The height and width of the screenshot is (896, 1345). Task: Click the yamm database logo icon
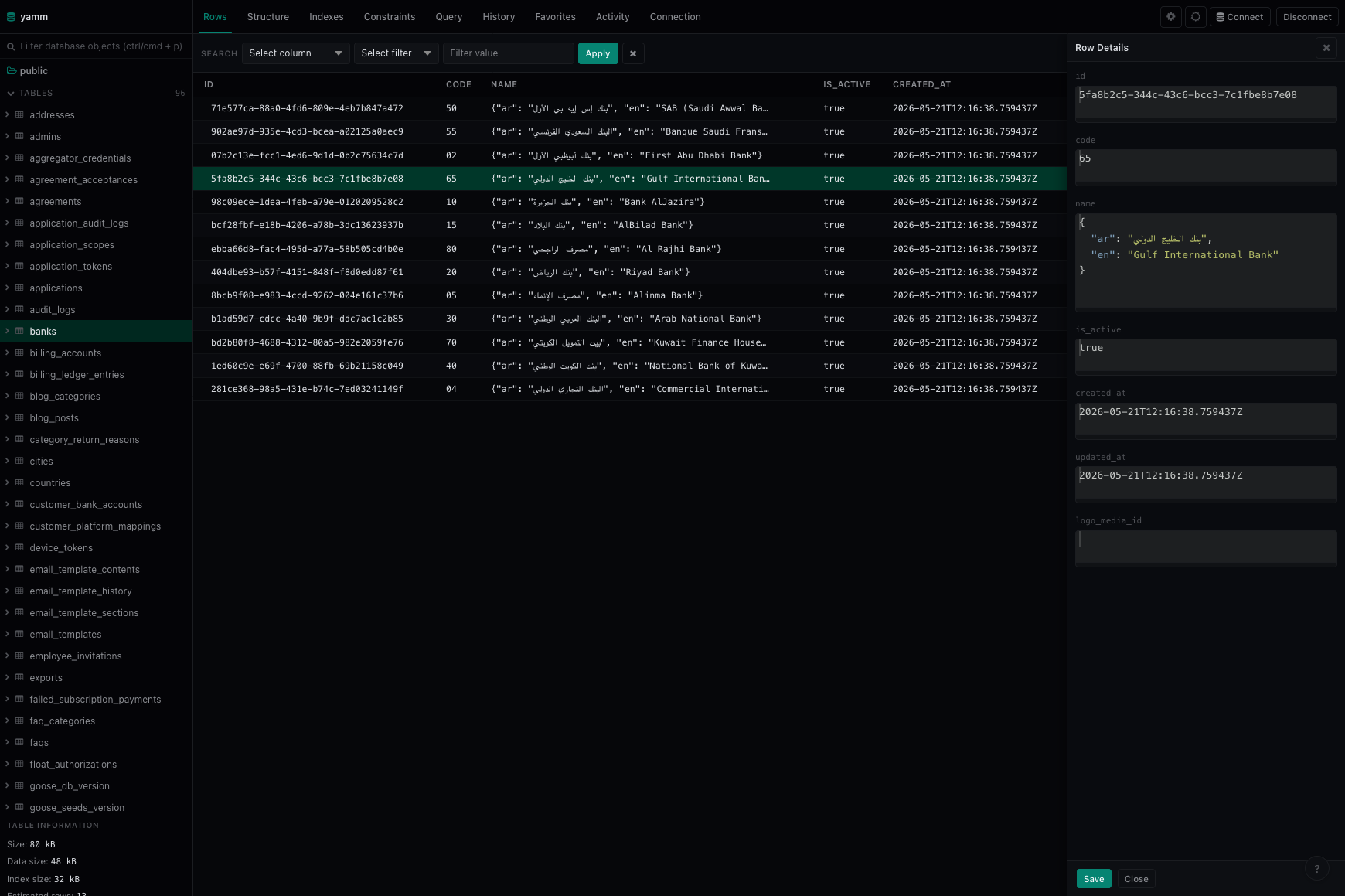(x=11, y=16)
